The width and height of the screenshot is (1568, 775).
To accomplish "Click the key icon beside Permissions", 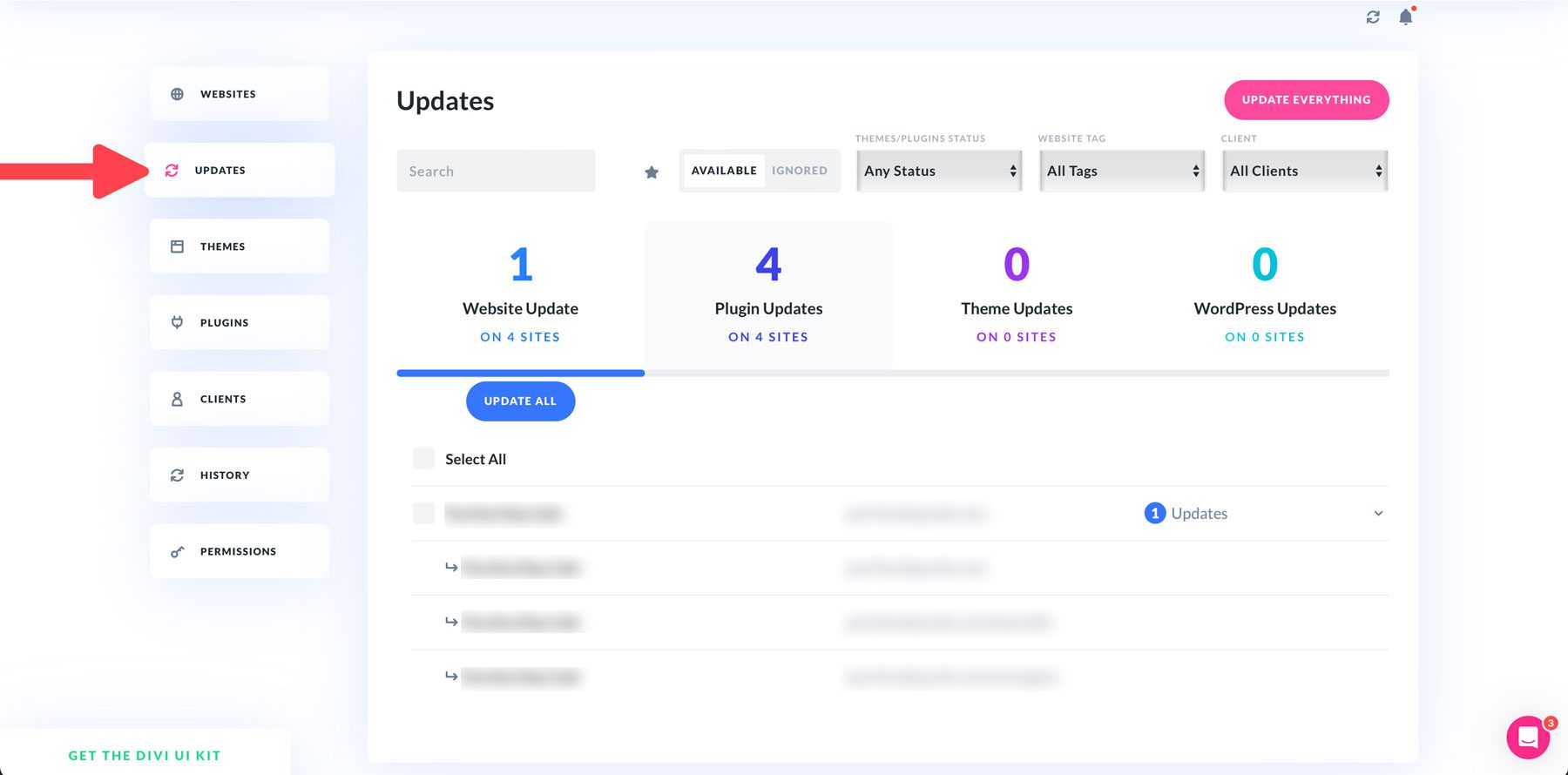I will pos(177,551).
